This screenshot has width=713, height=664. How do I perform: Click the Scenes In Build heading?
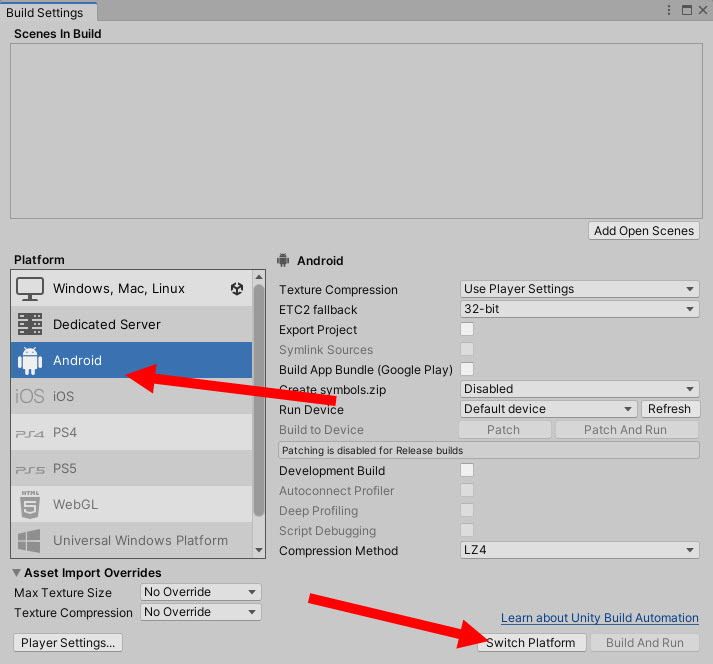(x=58, y=34)
